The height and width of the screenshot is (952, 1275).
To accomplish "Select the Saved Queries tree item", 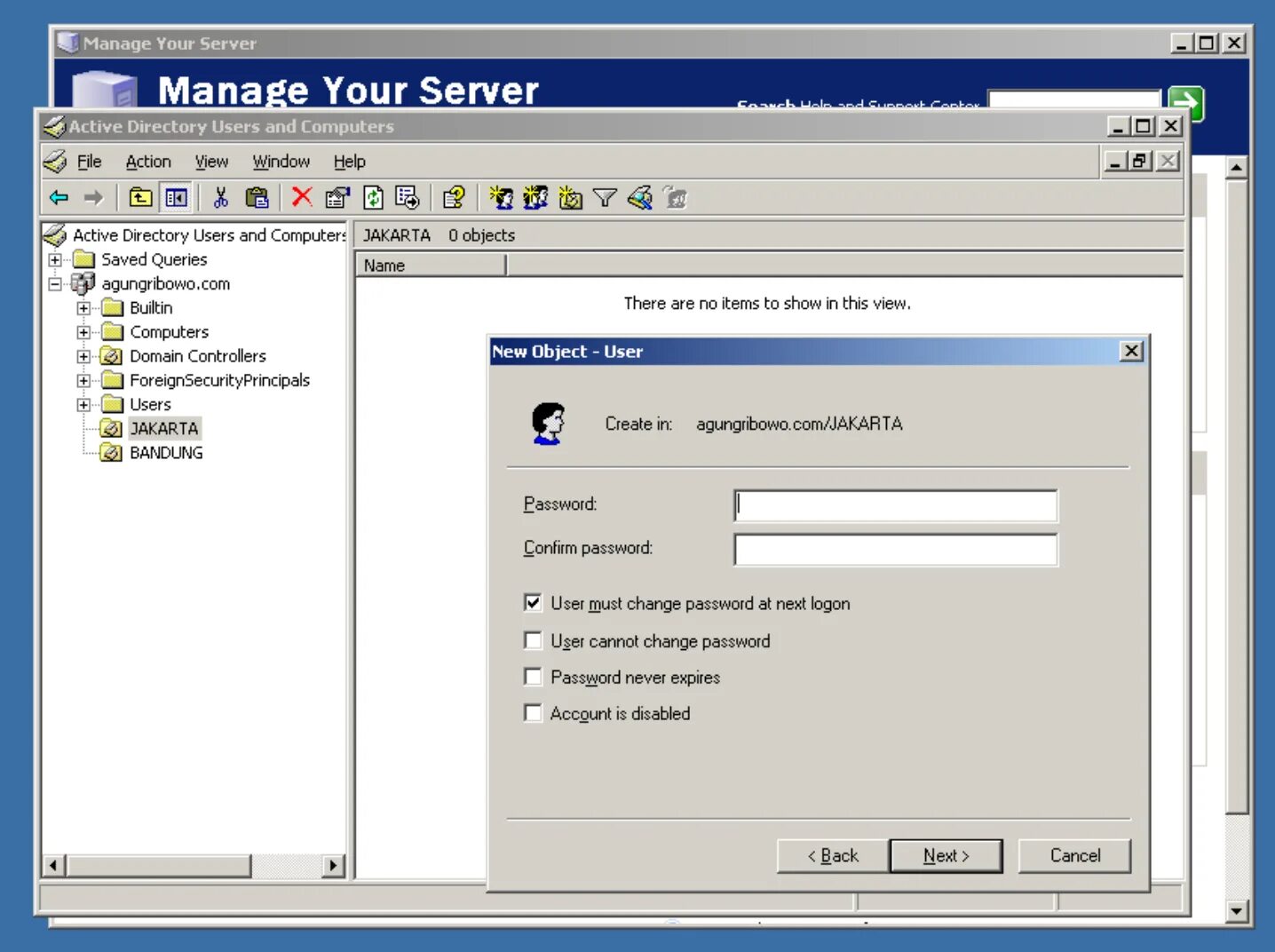I will (154, 259).
